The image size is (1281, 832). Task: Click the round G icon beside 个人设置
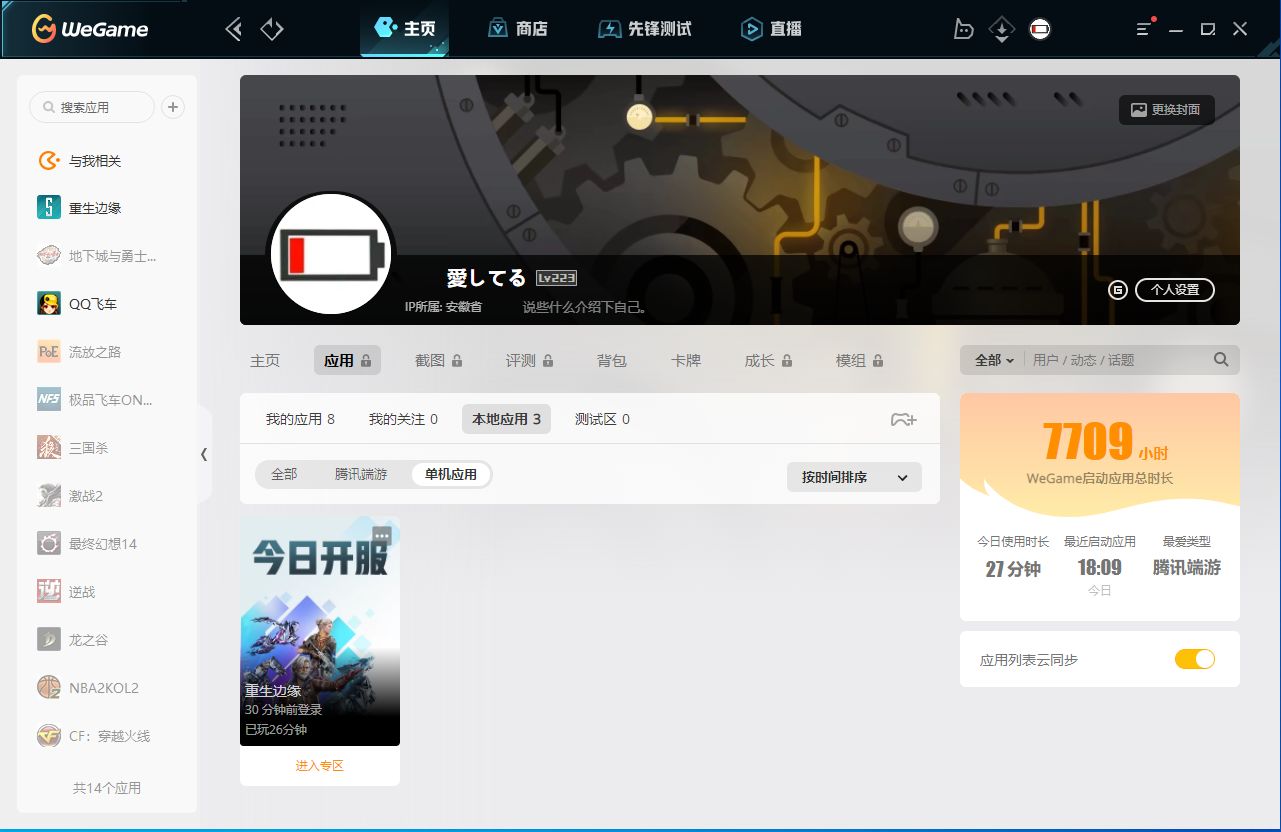1118,290
